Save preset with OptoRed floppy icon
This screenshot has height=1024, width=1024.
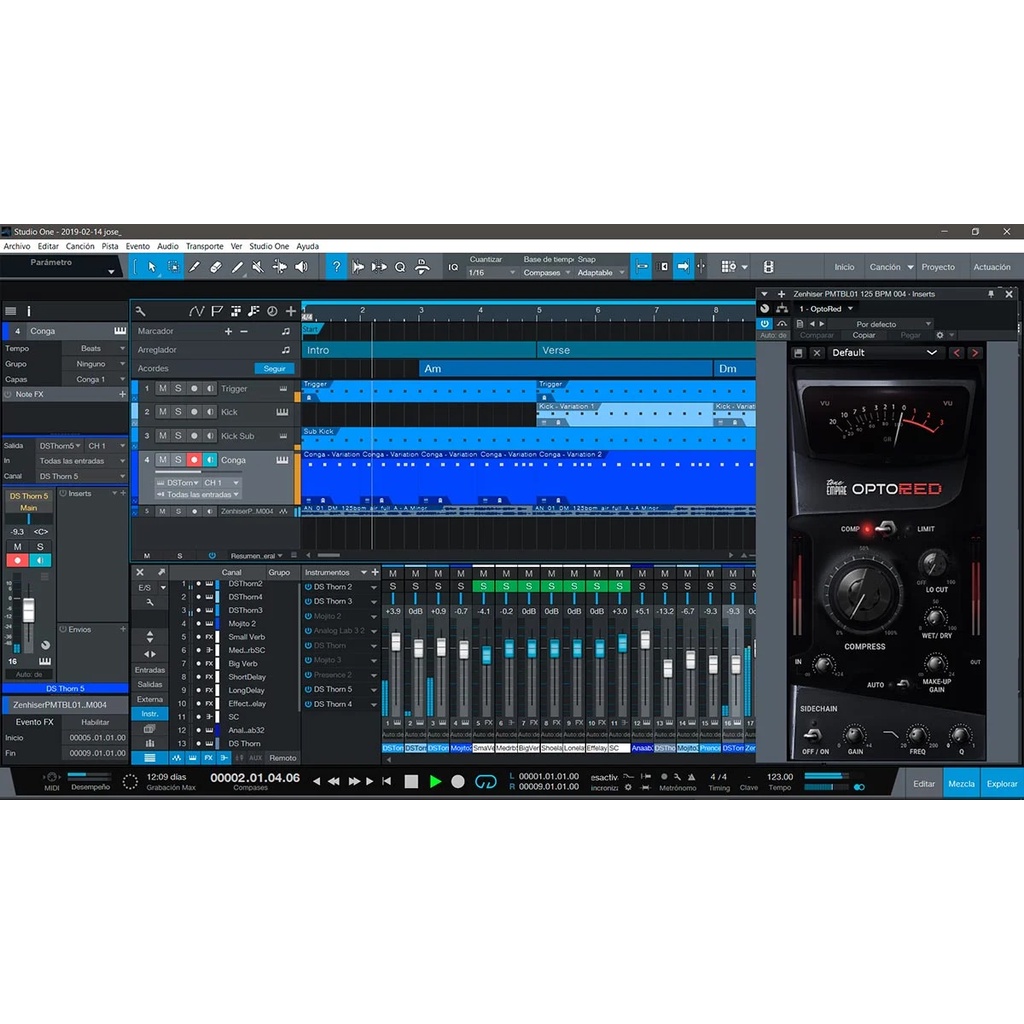[798, 353]
